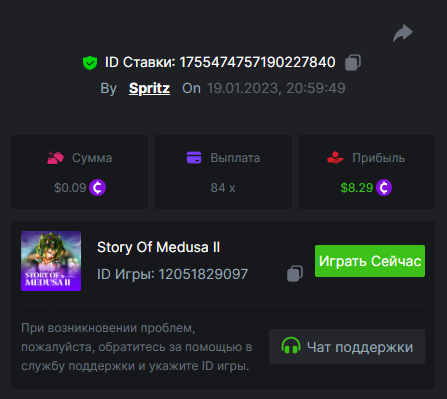
Task: Click the $0.09 bet amount value
Action: (70, 188)
